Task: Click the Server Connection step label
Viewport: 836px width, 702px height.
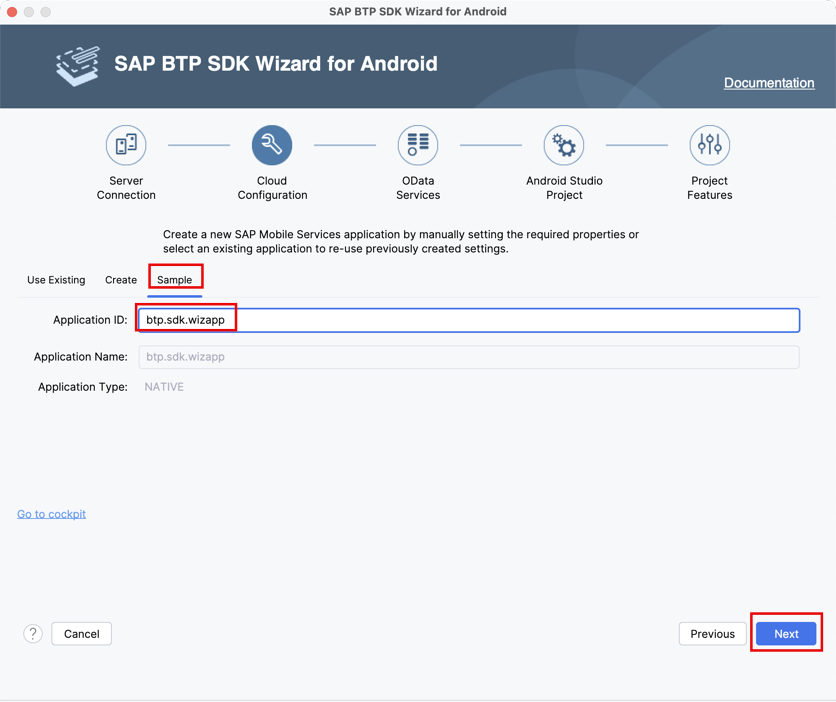Action: (x=126, y=188)
